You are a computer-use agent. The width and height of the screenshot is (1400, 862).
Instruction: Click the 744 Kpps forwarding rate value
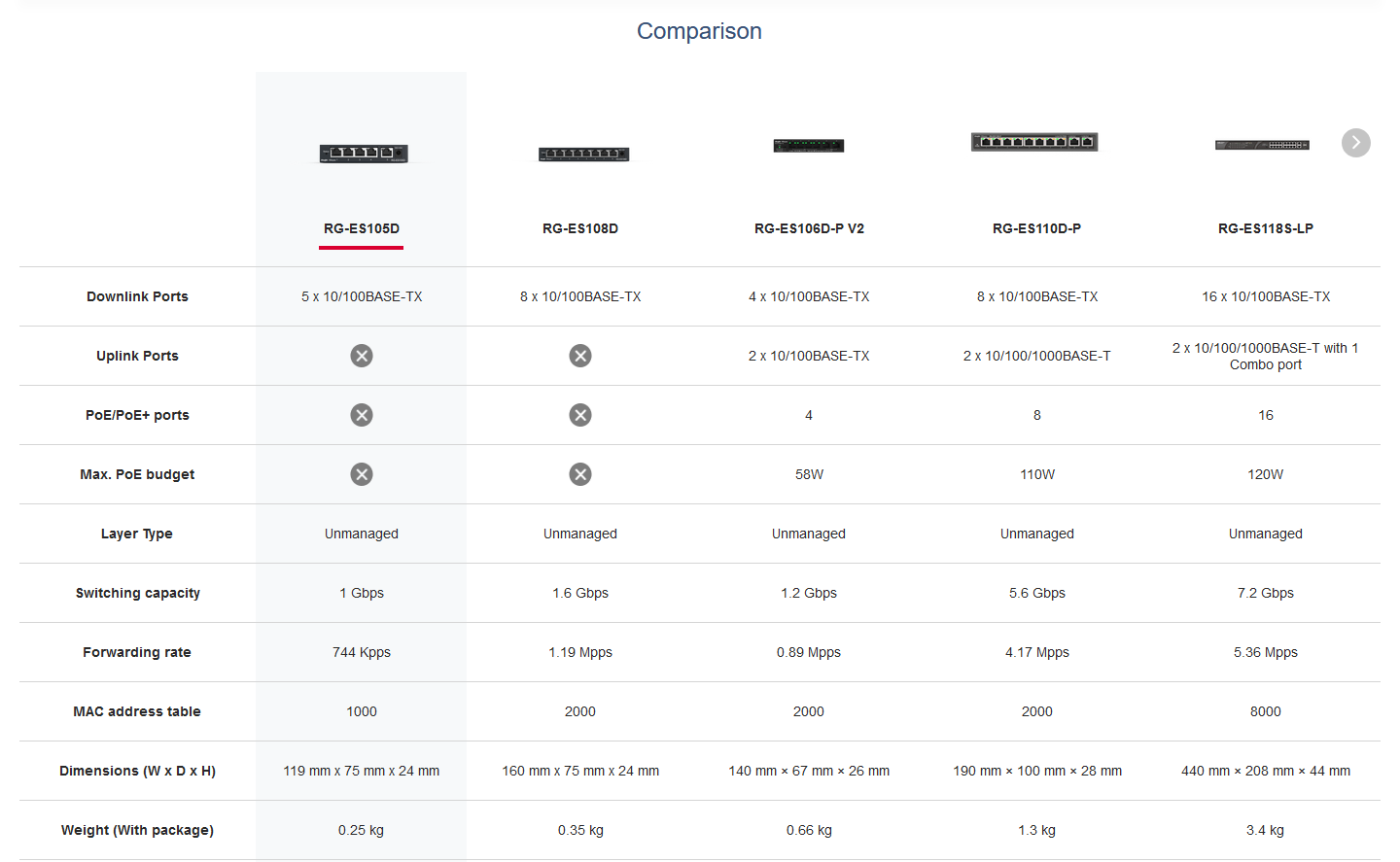point(362,652)
